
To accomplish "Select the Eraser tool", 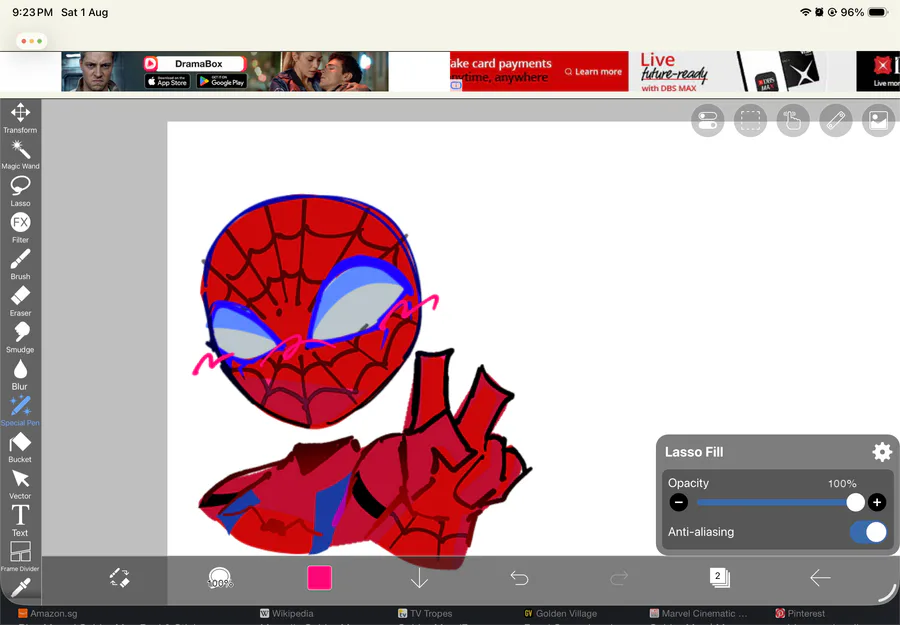I will [20, 301].
